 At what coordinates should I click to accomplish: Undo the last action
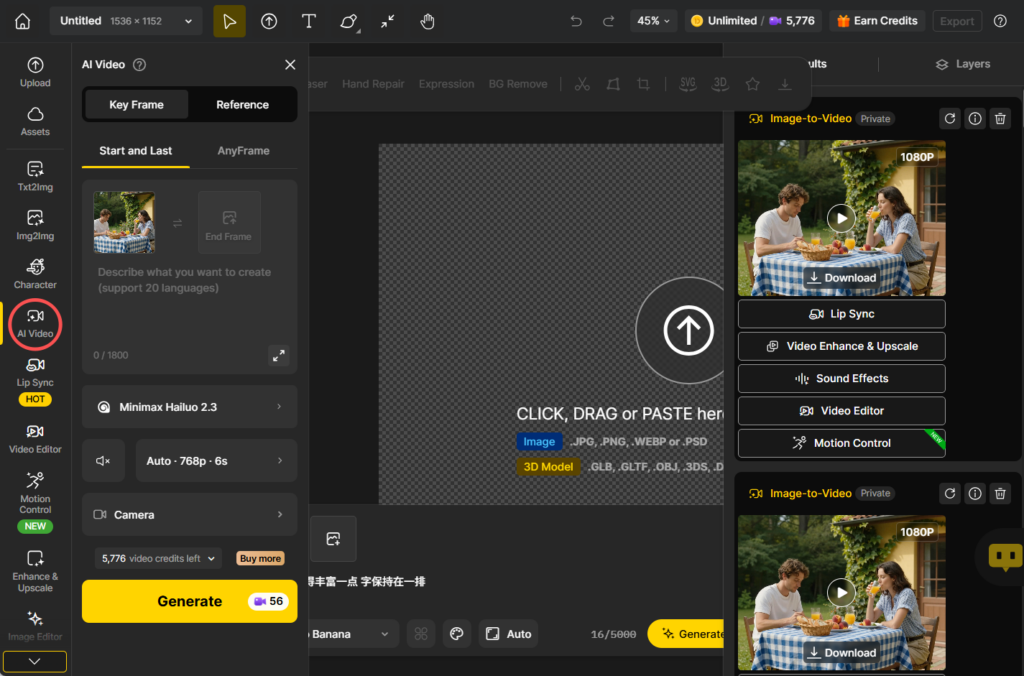pos(576,21)
